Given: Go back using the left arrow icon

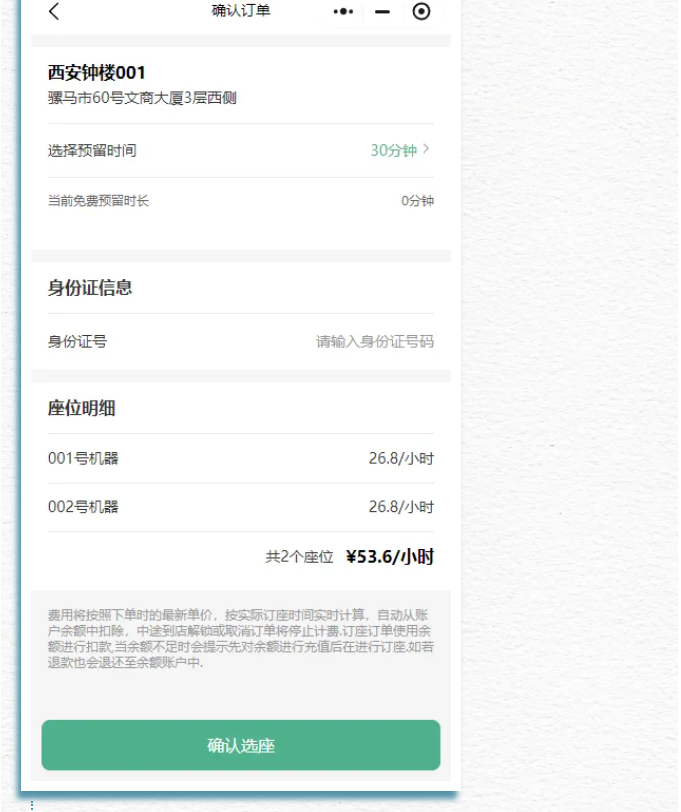Looking at the screenshot, I should tap(54, 12).
